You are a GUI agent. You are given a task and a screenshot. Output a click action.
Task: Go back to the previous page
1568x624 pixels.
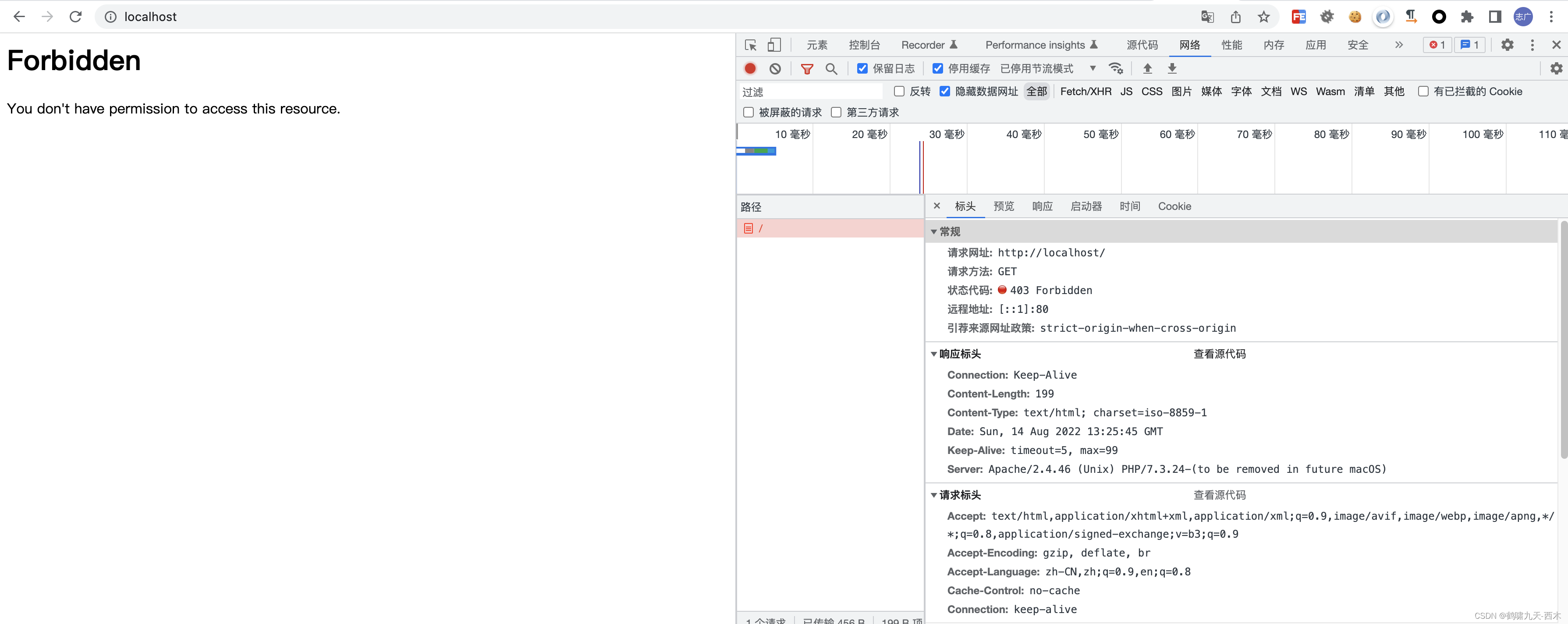(19, 17)
